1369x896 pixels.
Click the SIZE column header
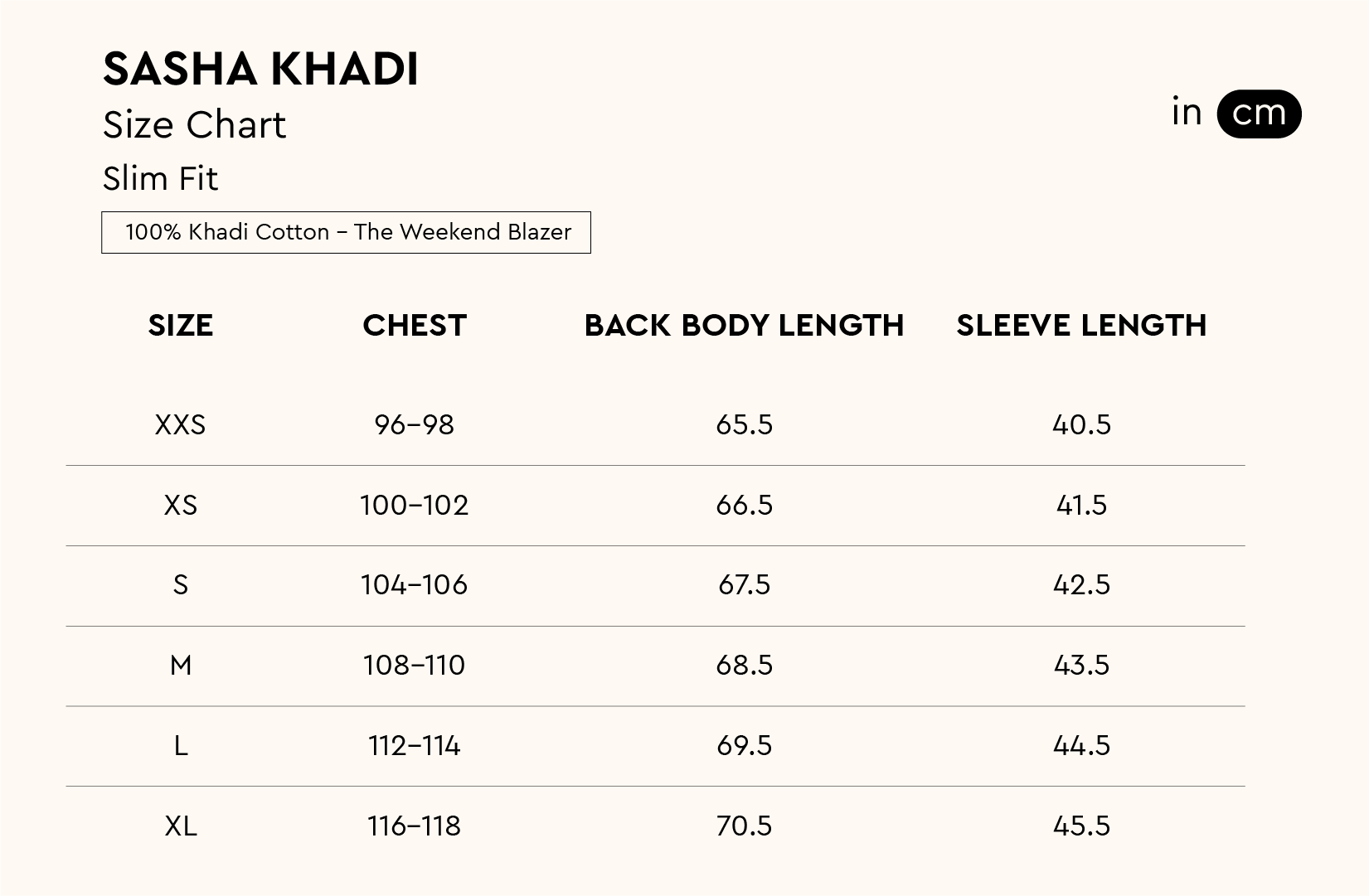(181, 325)
